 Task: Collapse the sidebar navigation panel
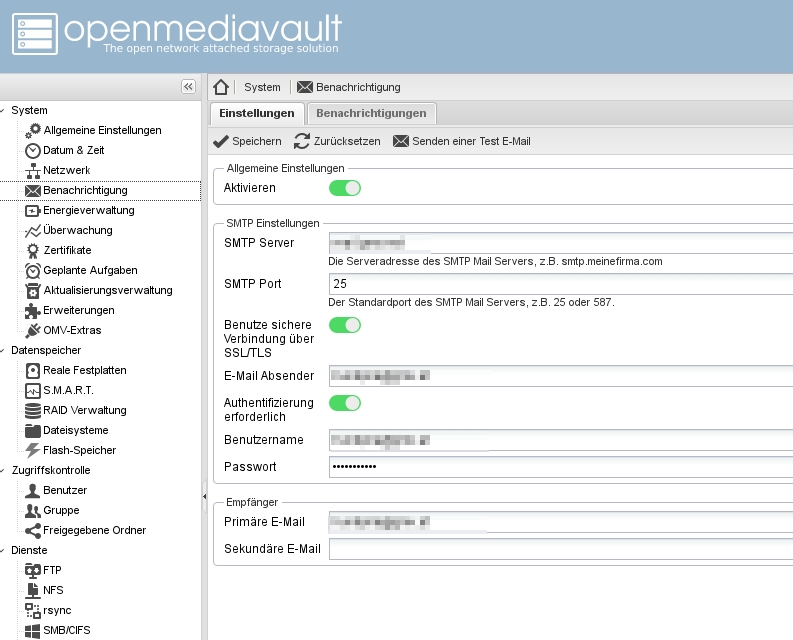click(188, 87)
